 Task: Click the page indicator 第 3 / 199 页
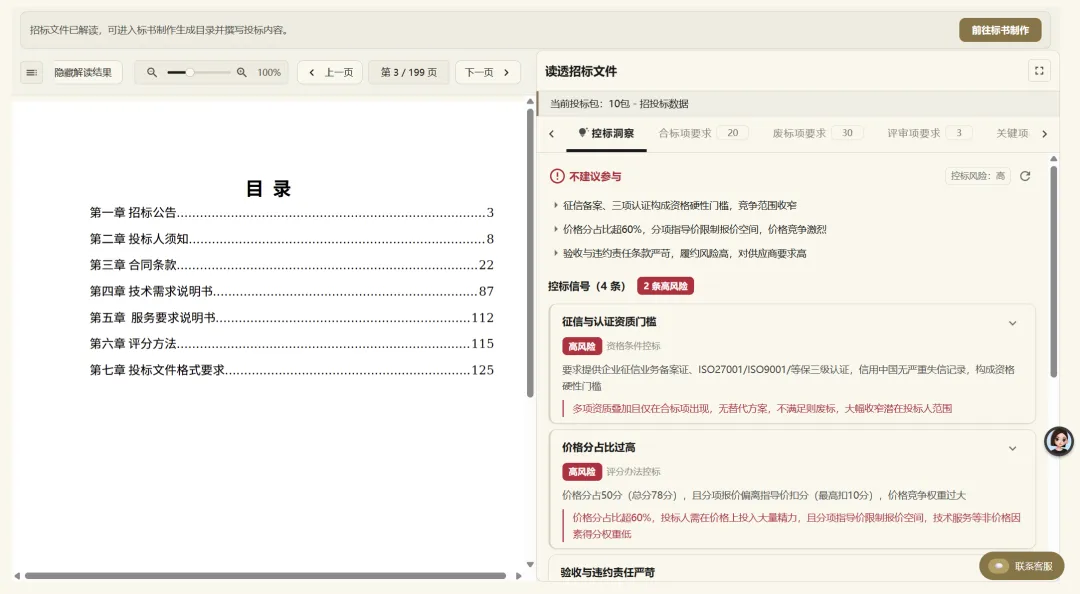(x=408, y=72)
